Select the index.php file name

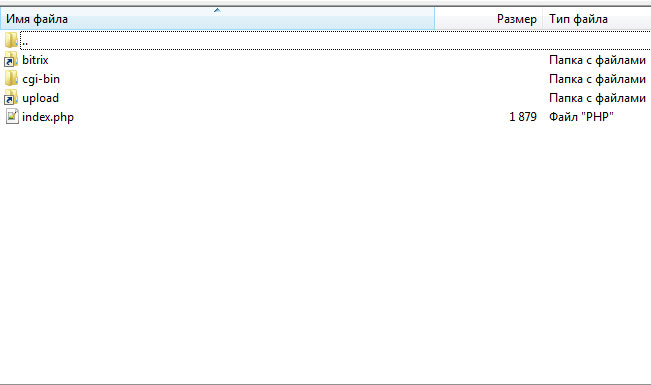(48, 117)
